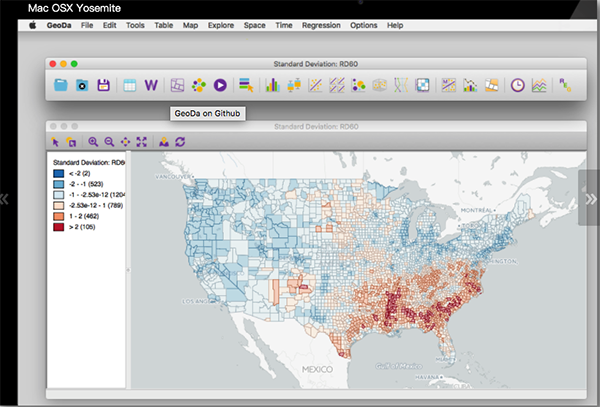Screen dimensions: 600x407
Task: Click the purple Save icon
Action: click(x=102, y=86)
